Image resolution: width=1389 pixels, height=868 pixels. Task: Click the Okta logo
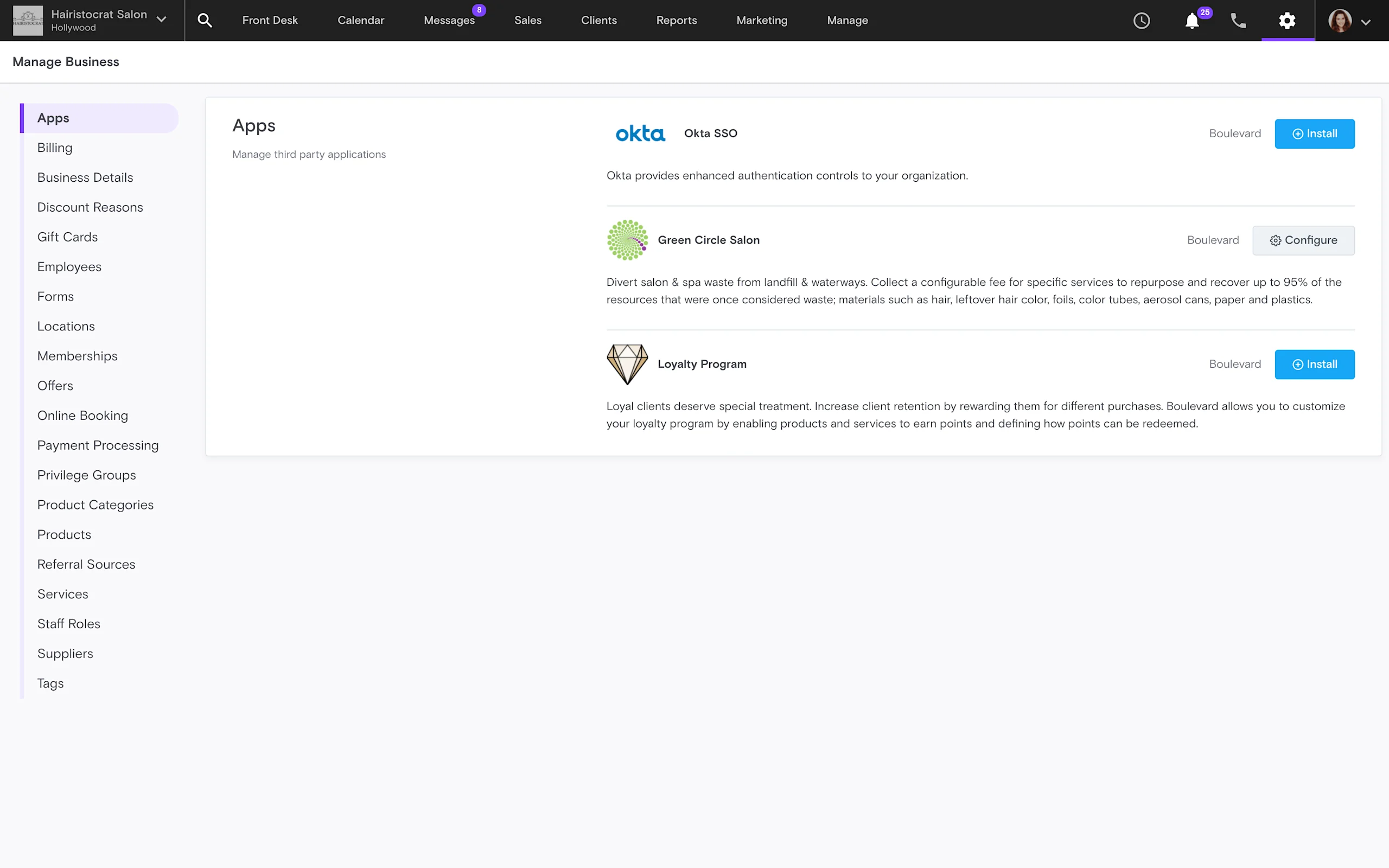(640, 134)
